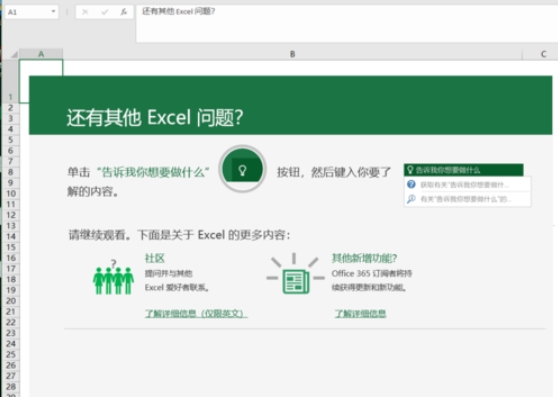Image resolution: width=558 pixels, height=397 pixels.
Task: Click the line 请继续观看。下面是关于 Excel 的更多内容
Action: (x=179, y=235)
